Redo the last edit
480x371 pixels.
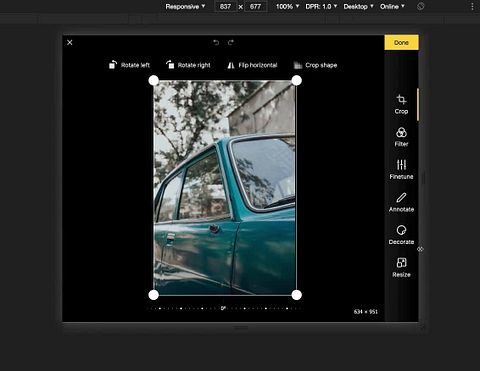(231, 42)
